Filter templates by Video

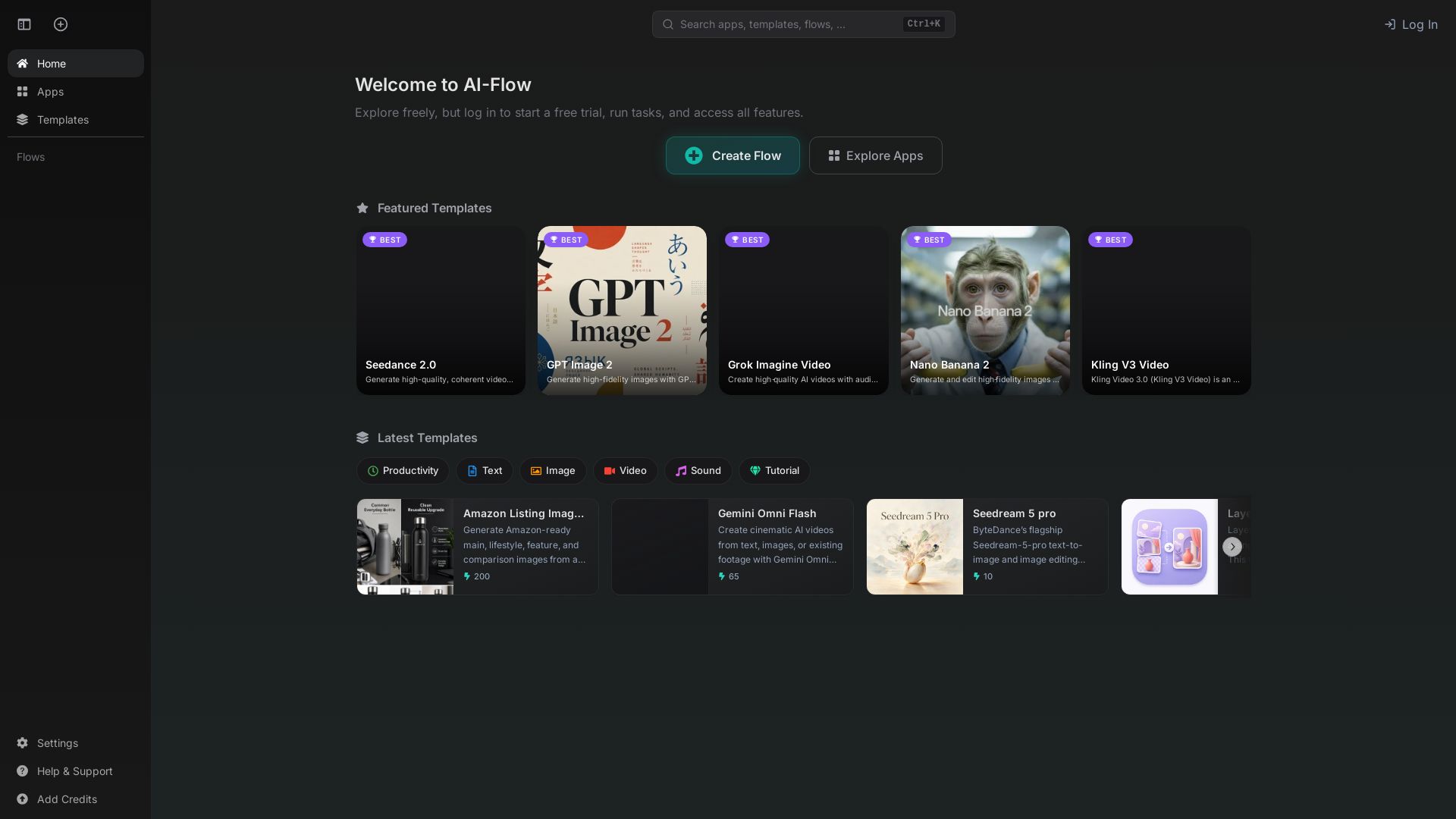625,471
